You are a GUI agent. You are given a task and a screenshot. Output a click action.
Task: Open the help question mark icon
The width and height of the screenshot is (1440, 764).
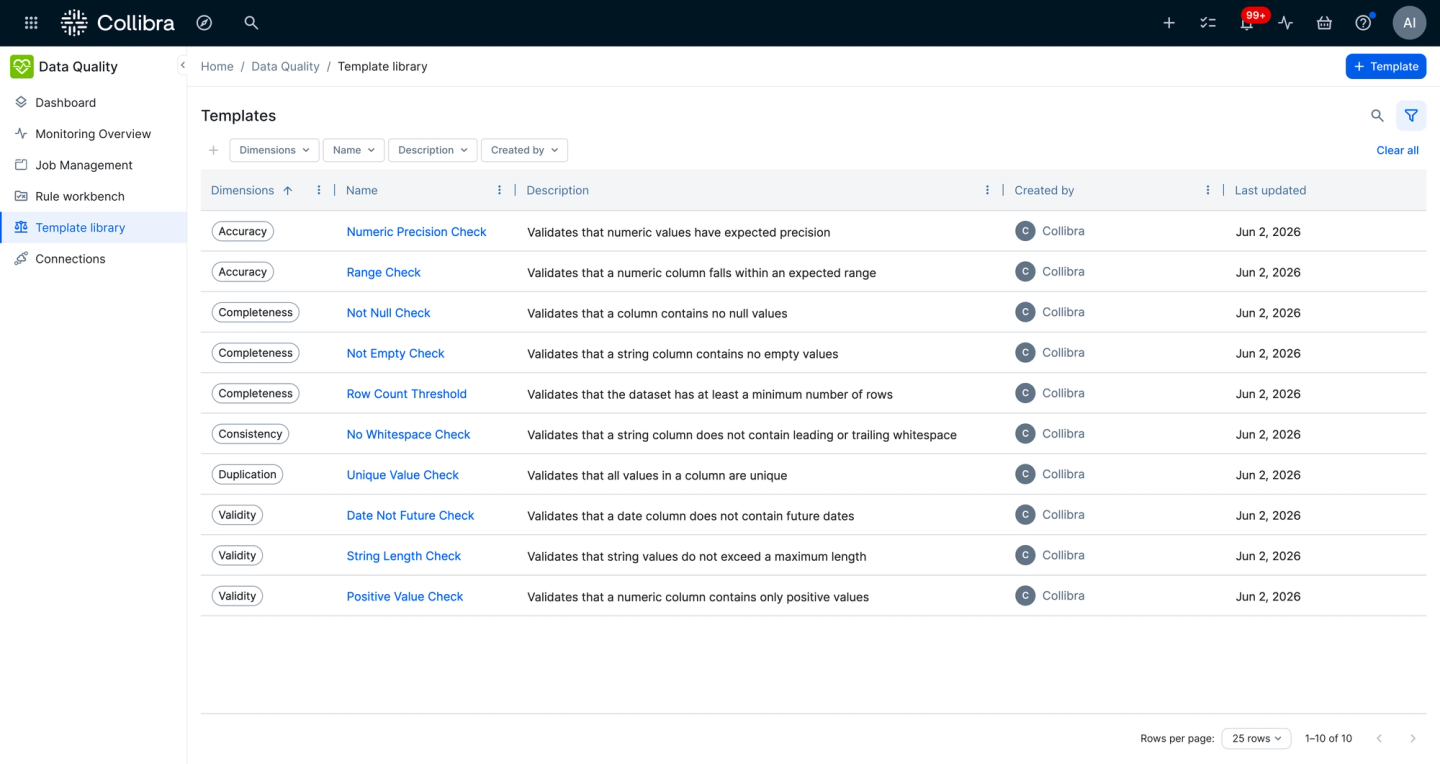1363,22
